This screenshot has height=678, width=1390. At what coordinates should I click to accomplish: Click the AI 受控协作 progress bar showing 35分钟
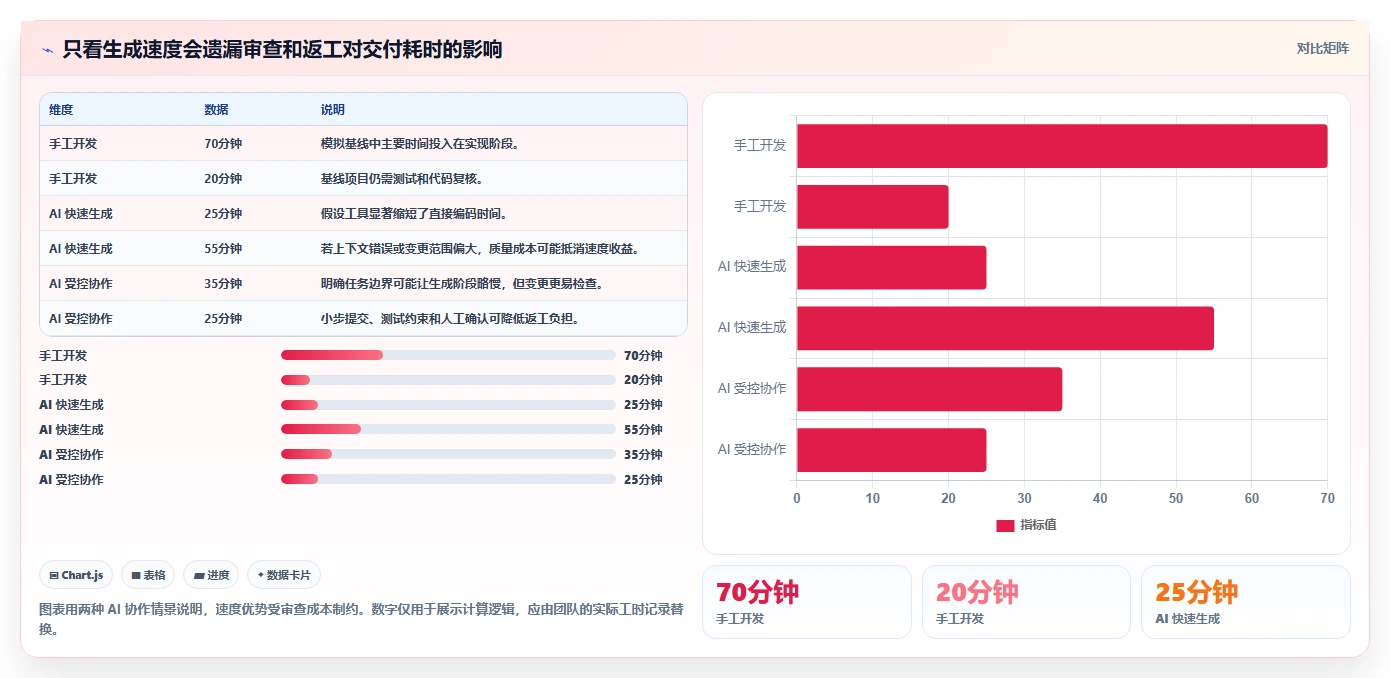click(448, 454)
